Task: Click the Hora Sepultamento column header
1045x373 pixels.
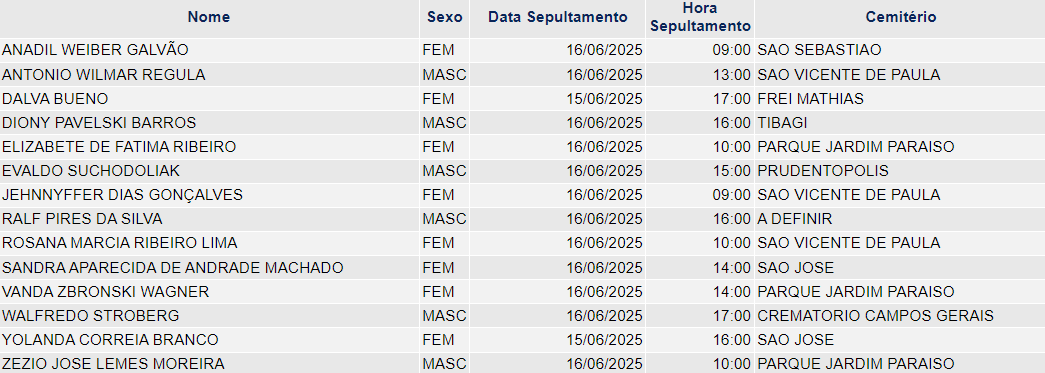Action: pyautogui.click(x=700, y=18)
